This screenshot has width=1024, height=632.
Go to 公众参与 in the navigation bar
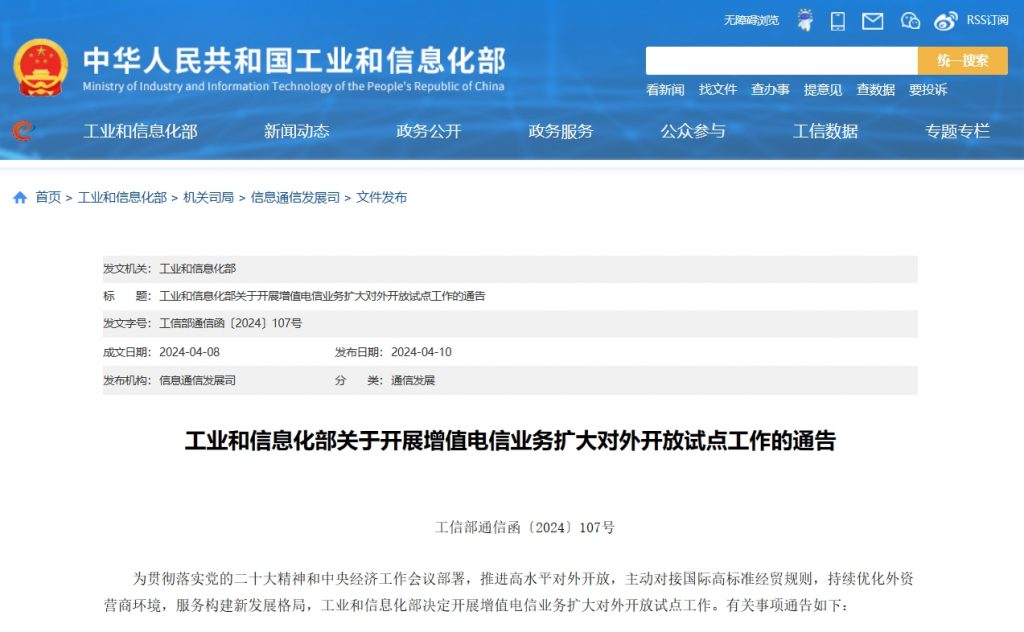pyautogui.click(x=693, y=131)
